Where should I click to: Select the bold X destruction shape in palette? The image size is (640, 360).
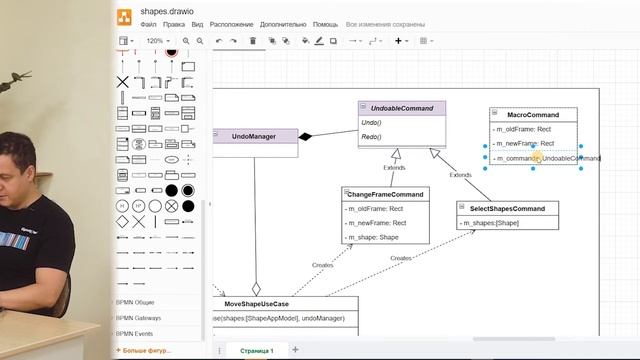pos(122,82)
